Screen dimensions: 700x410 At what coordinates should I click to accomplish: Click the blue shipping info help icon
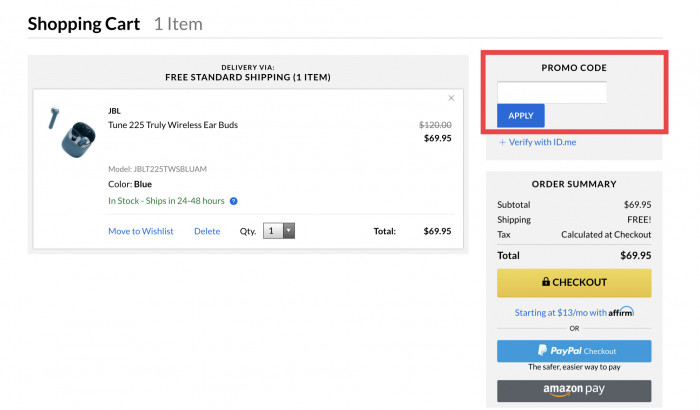(x=234, y=201)
